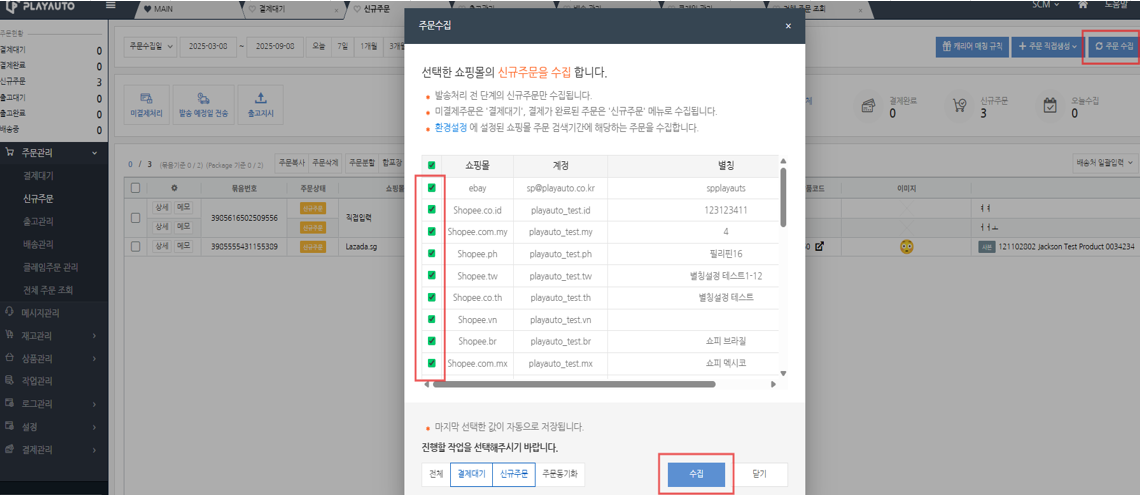Expand the 상품관리 sidebar menu
1140x495 pixels.
click(95, 358)
